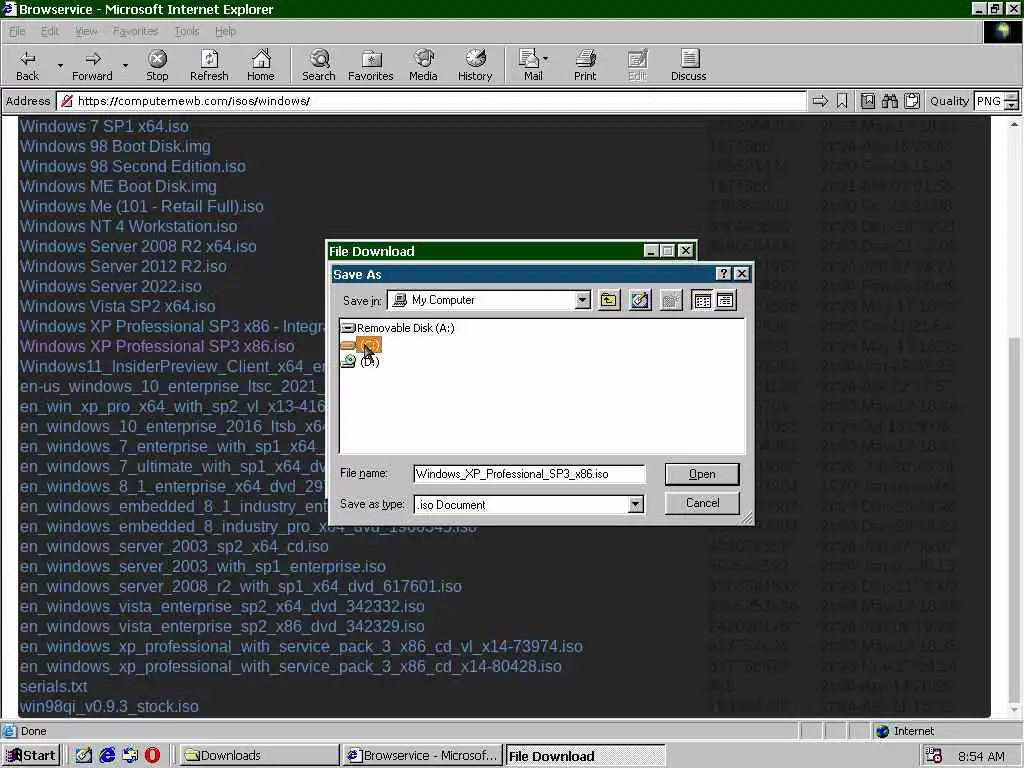Click the Quality spinner down arrow

tap(1011, 105)
